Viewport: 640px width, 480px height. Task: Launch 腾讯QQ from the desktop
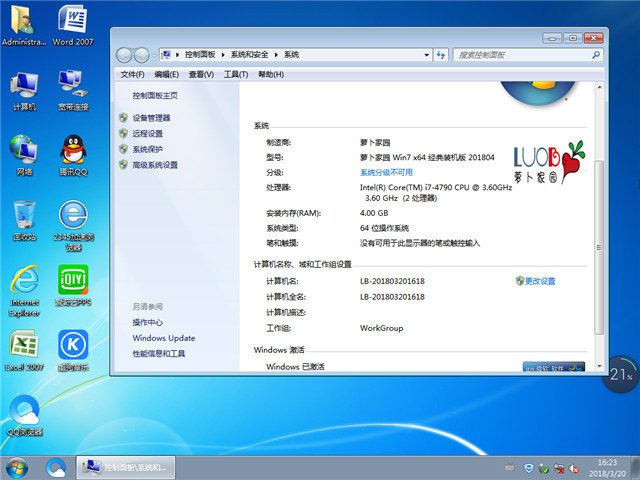73,155
